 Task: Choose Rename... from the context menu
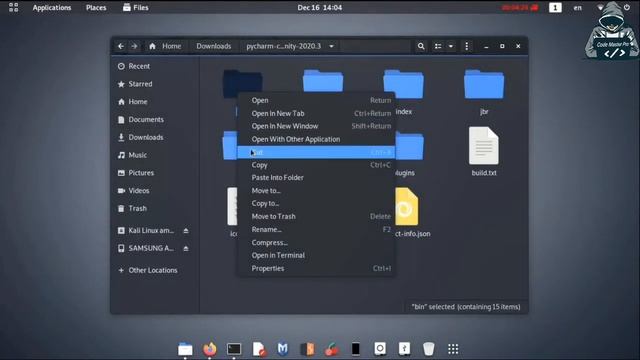click(x=316, y=229)
